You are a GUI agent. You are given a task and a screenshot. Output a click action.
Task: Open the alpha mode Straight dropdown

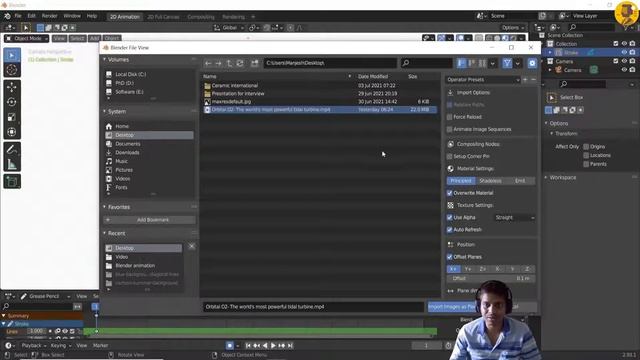coord(514,218)
